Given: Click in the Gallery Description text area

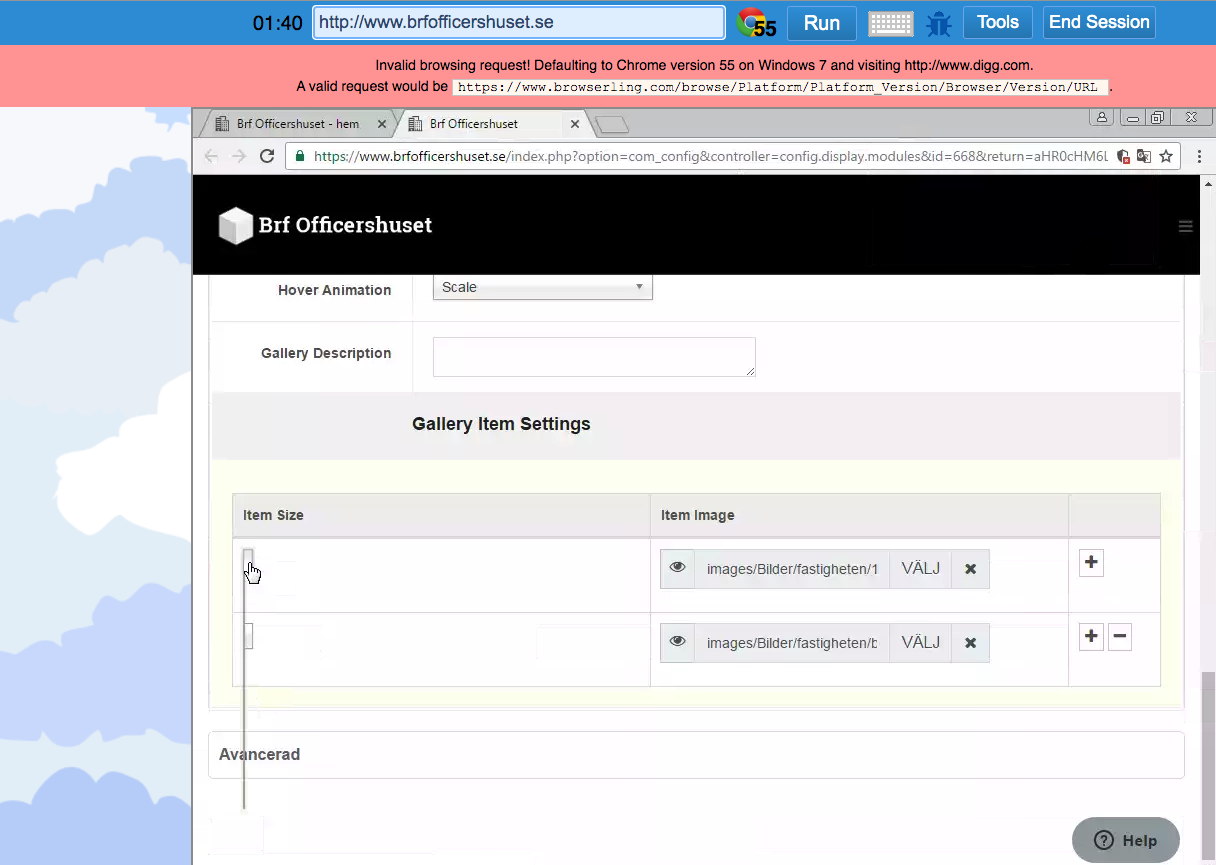Looking at the screenshot, I should pyautogui.click(x=593, y=357).
